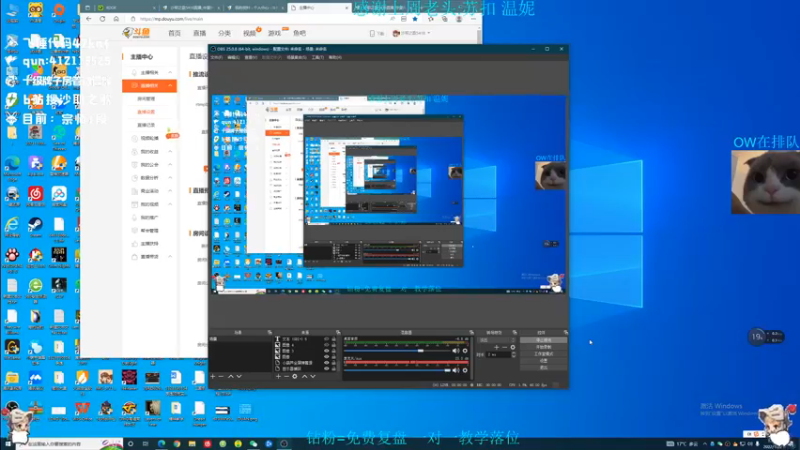Viewport: 800px width, 450px height.
Task: Open the Steam shortcut on the desktop
Action: click(x=35, y=227)
